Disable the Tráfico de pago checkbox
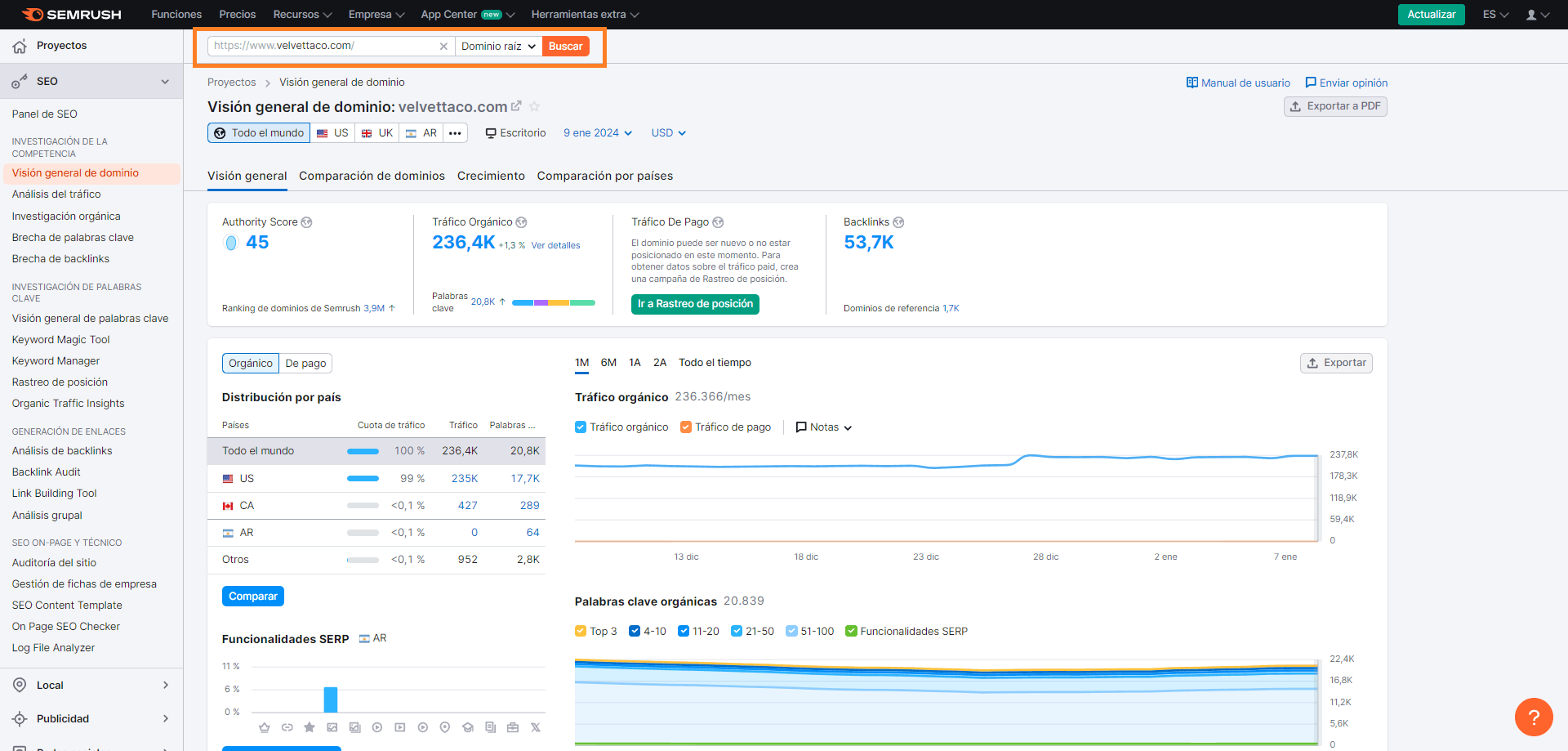This screenshot has height=751, width=1568. [x=686, y=427]
